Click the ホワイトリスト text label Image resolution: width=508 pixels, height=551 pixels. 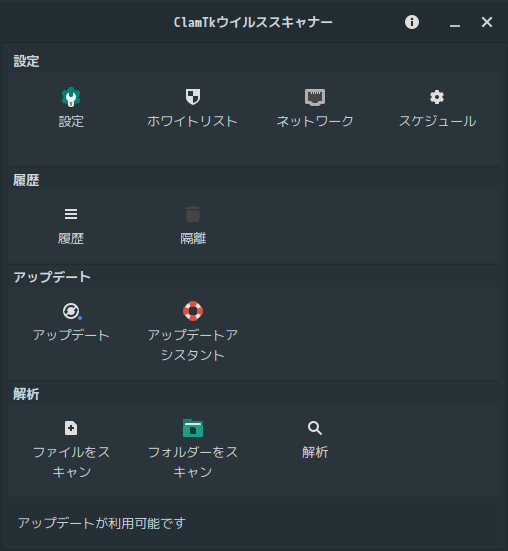coord(193,122)
